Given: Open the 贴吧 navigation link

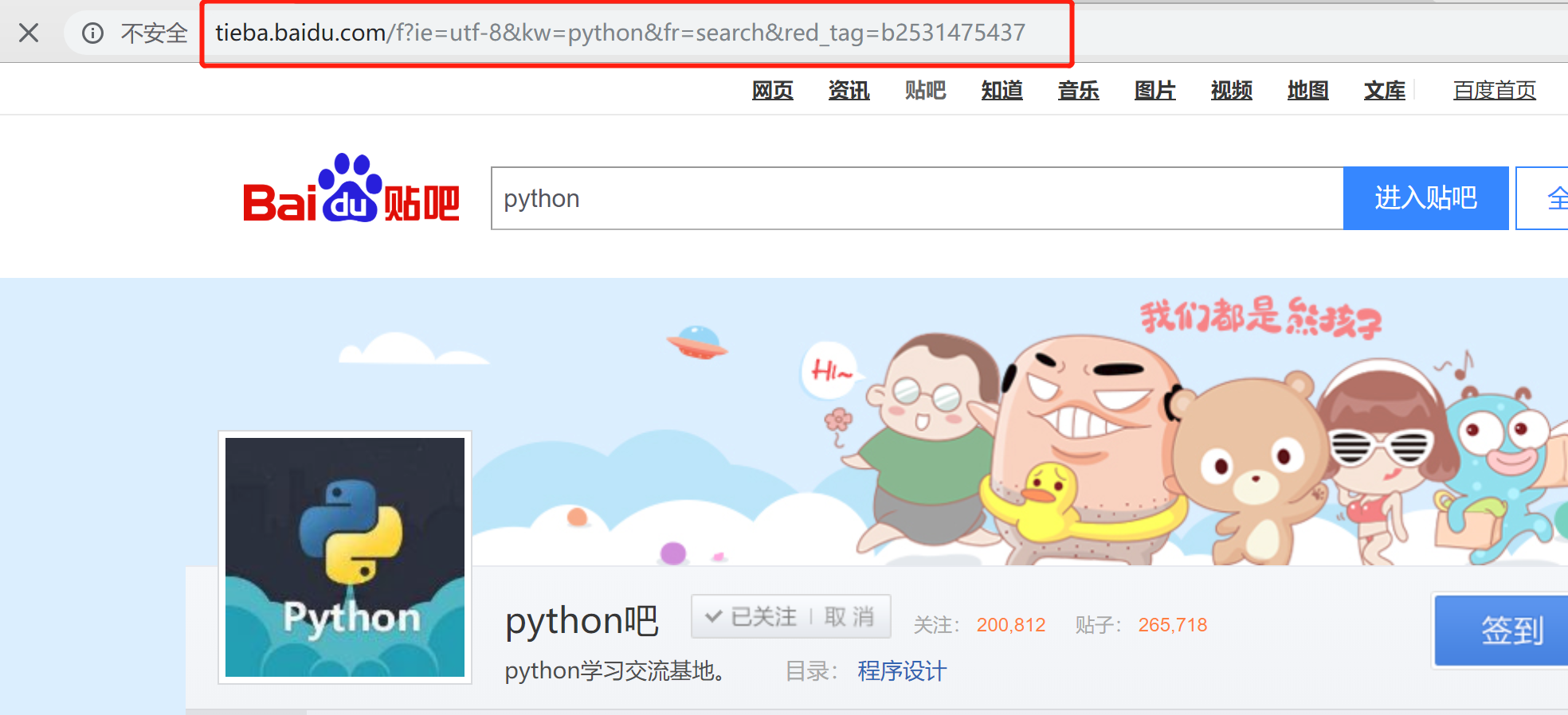Looking at the screenshot, I should 926,91.
